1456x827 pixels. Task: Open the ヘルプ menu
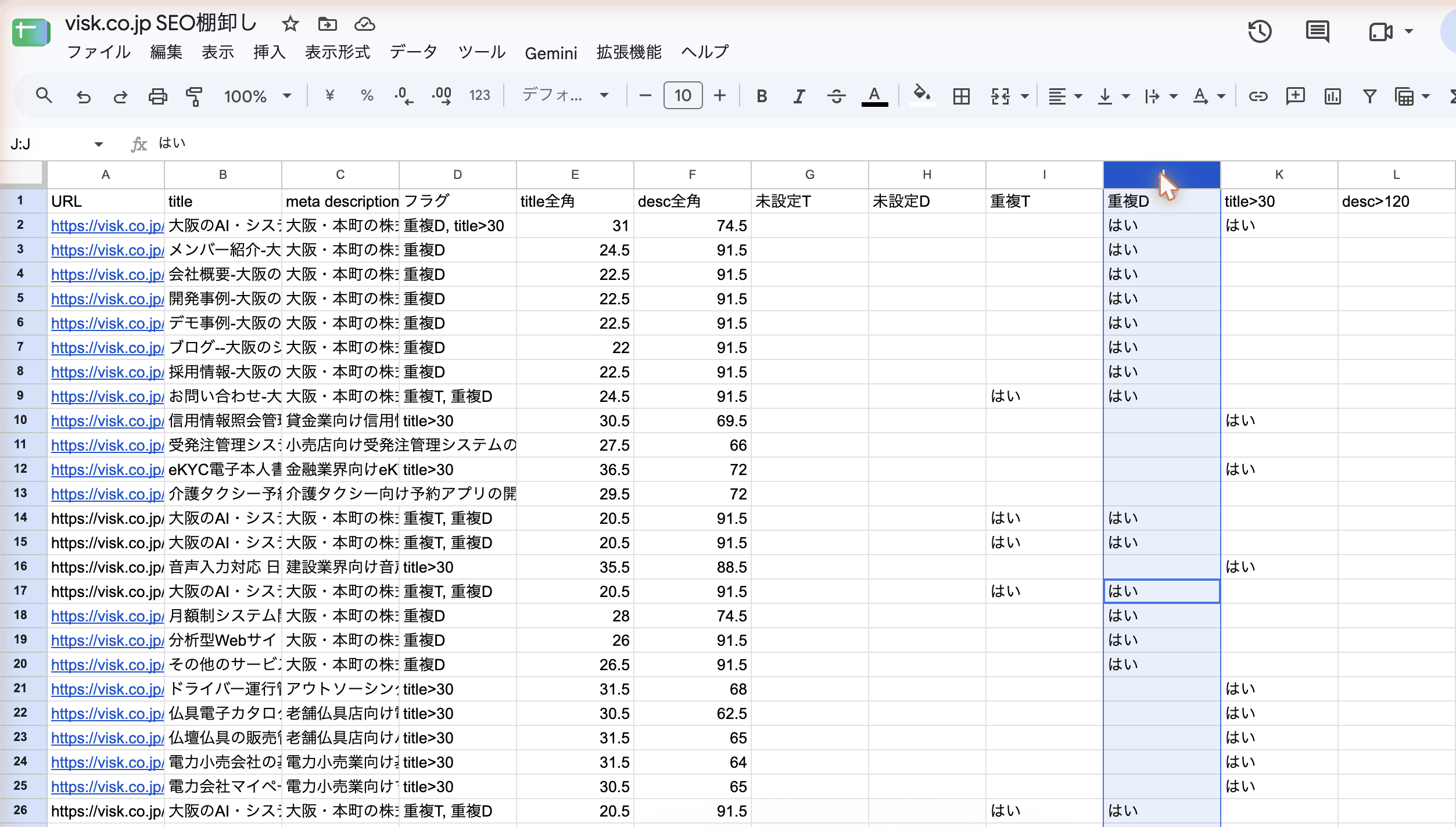coord(705,52)
